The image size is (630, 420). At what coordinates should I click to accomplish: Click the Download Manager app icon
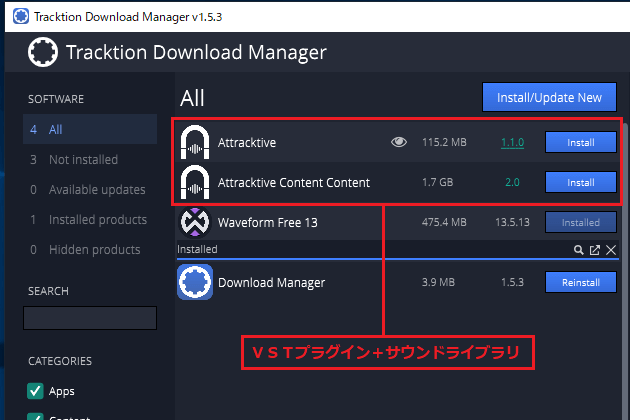click(x=196, y=283)
